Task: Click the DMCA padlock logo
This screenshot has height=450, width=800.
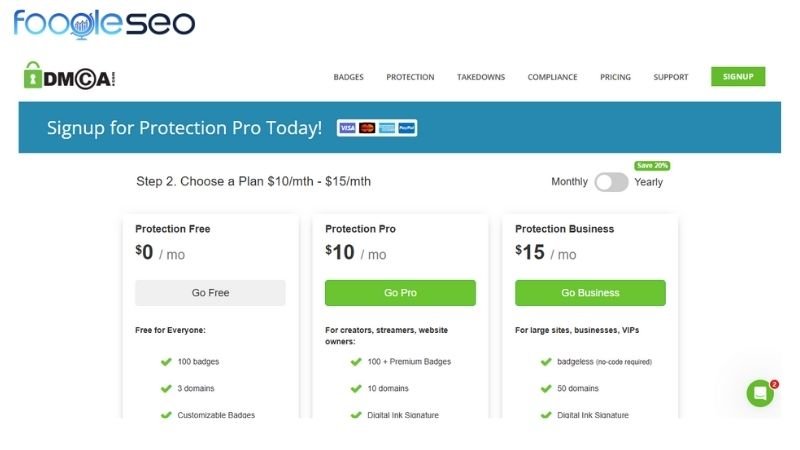Action: [x=69, y=76]
